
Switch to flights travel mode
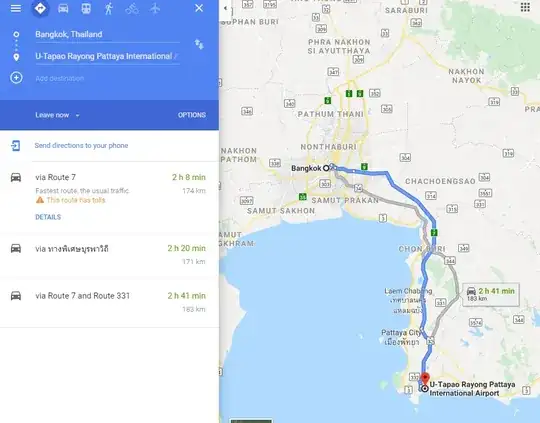tap(155, 8)
